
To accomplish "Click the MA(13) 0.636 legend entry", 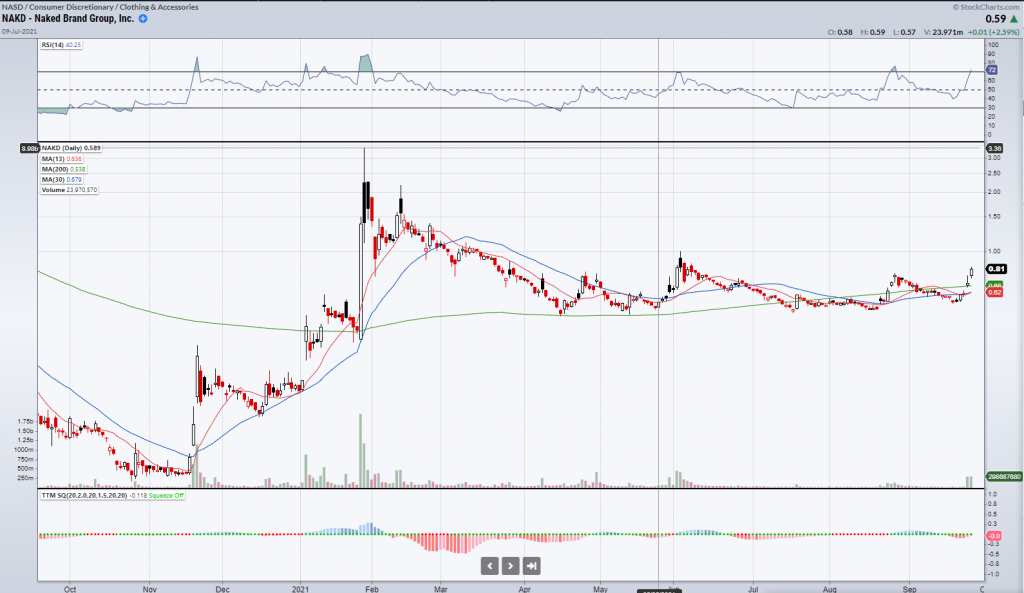I will pyautogui.click(x=62, y=159).
